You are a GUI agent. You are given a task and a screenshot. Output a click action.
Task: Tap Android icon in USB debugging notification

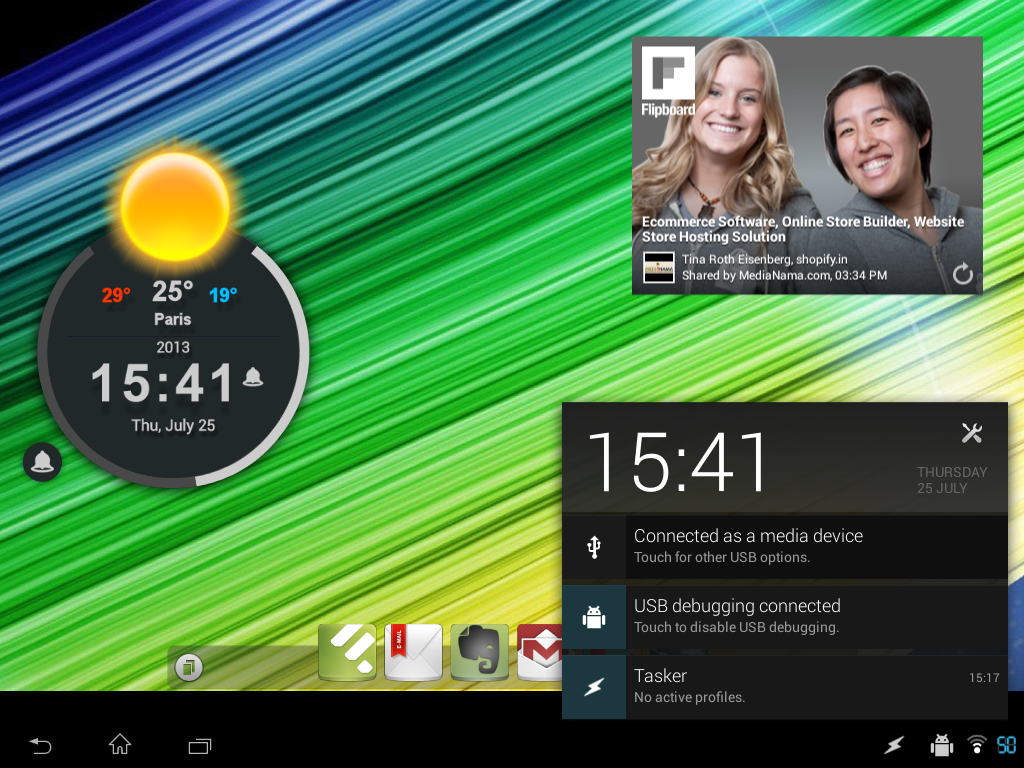click(x=594, y=616)
